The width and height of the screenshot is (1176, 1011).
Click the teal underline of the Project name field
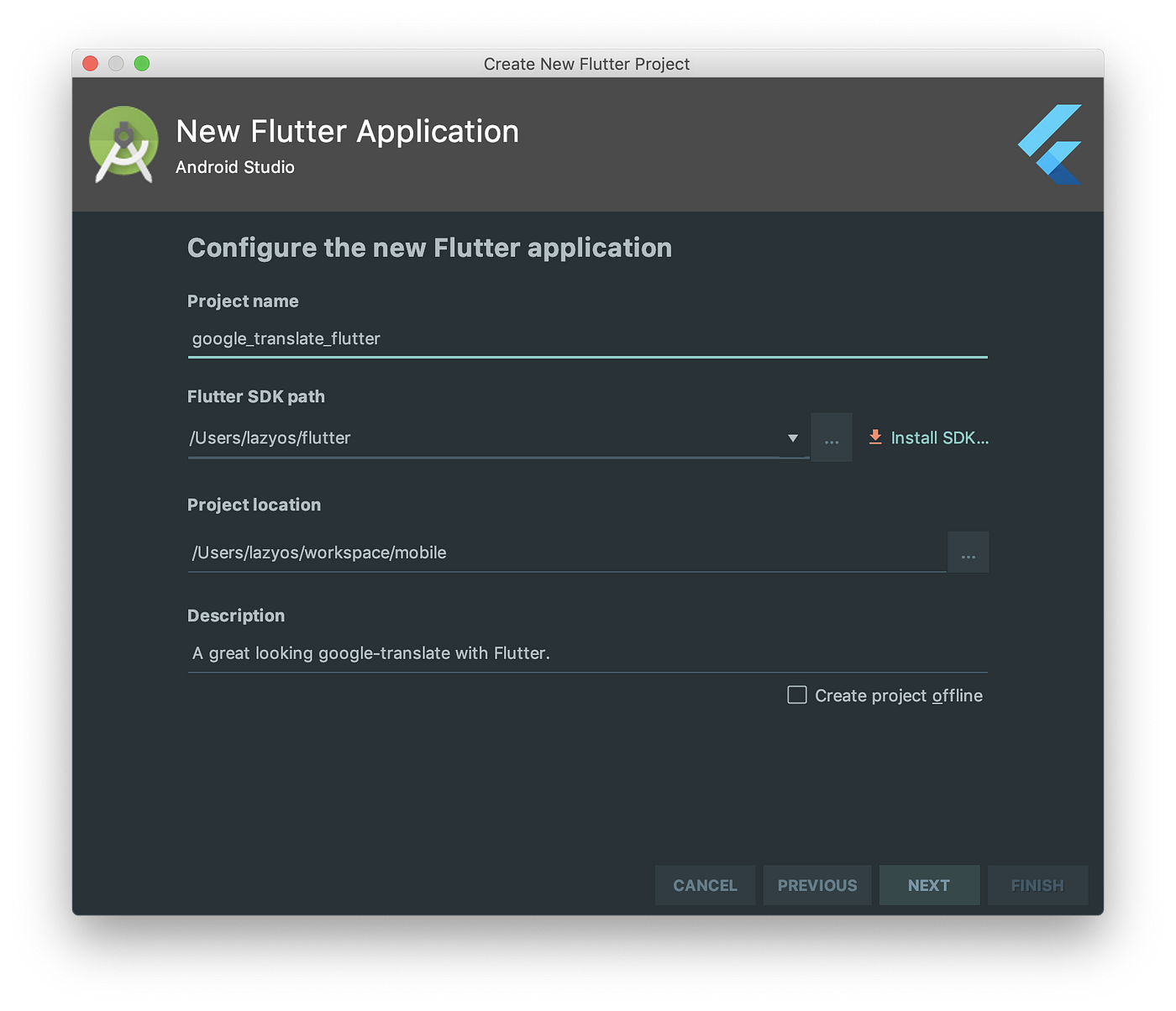pyautogui.click(x=587, y=358)
